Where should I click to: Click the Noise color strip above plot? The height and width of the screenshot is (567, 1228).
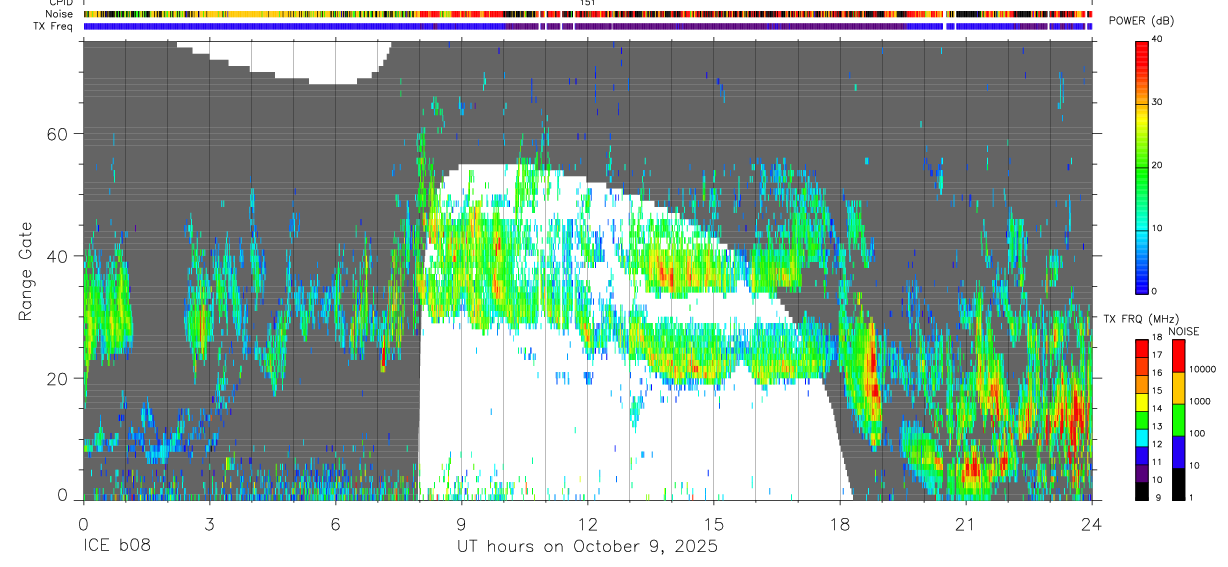587,15
